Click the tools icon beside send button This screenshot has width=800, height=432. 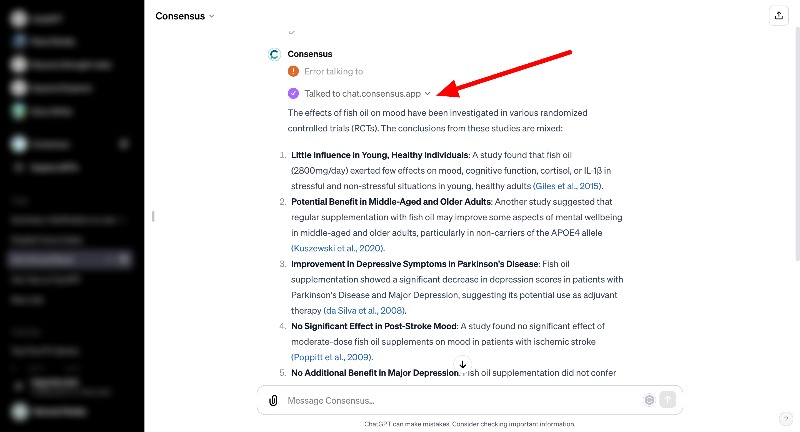pyautogui.click(x=649, y=400)
